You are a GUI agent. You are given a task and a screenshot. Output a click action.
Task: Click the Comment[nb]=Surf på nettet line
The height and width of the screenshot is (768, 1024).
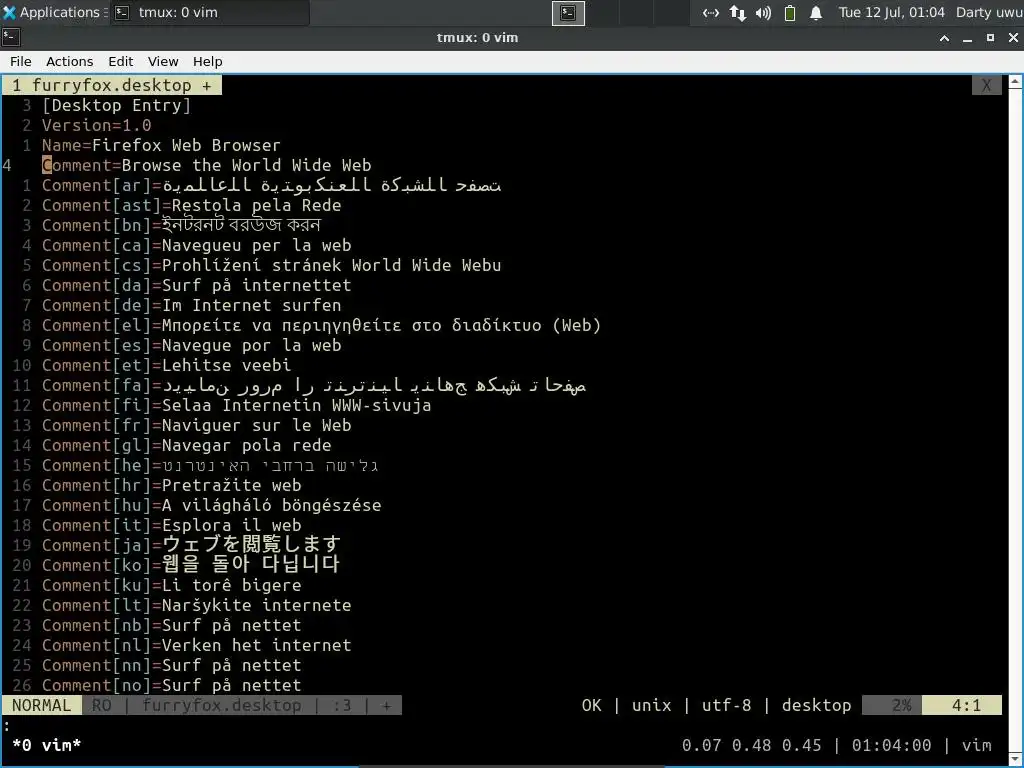(x=172, y=626)
